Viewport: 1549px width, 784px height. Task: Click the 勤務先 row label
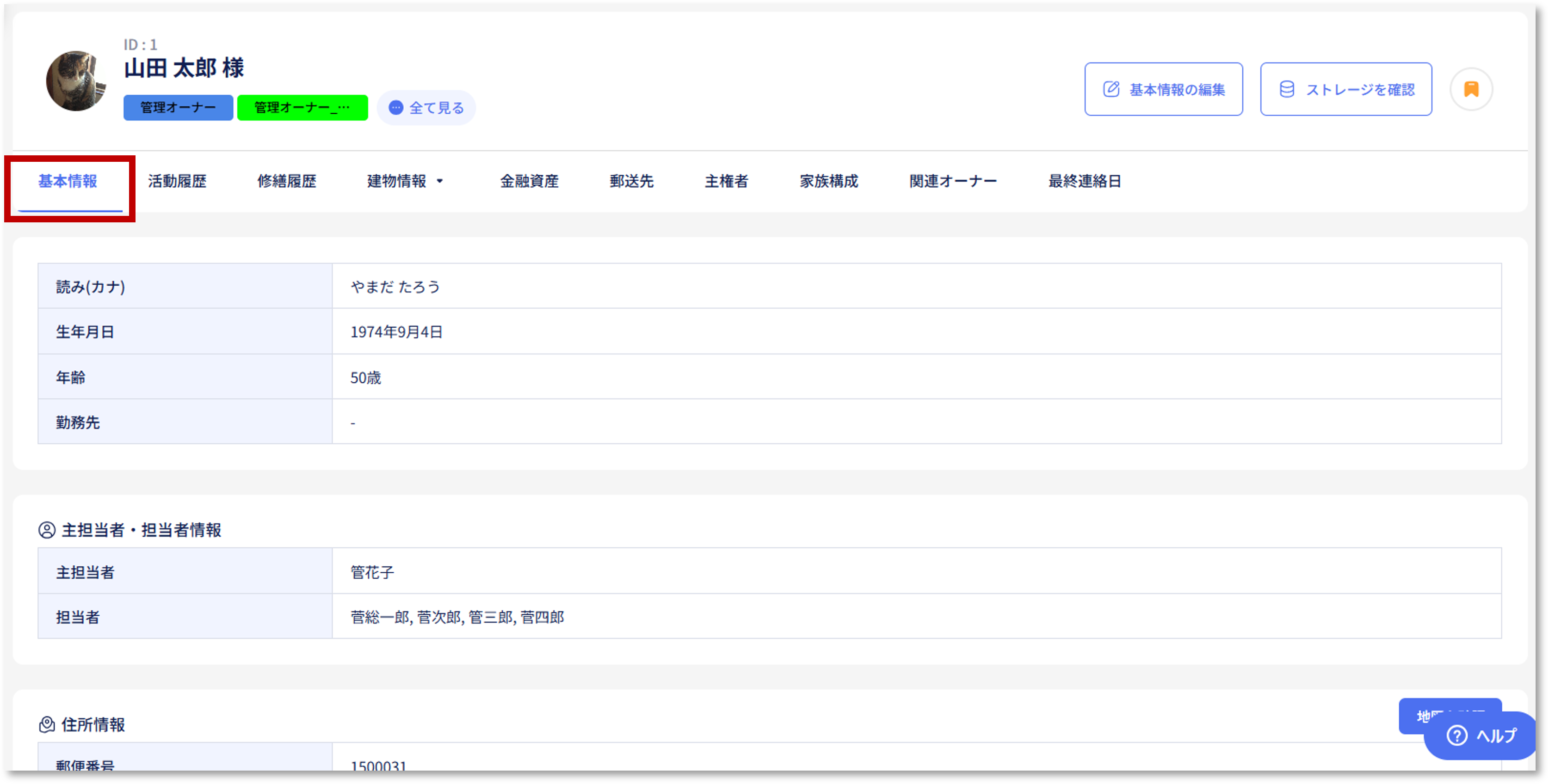78,423
